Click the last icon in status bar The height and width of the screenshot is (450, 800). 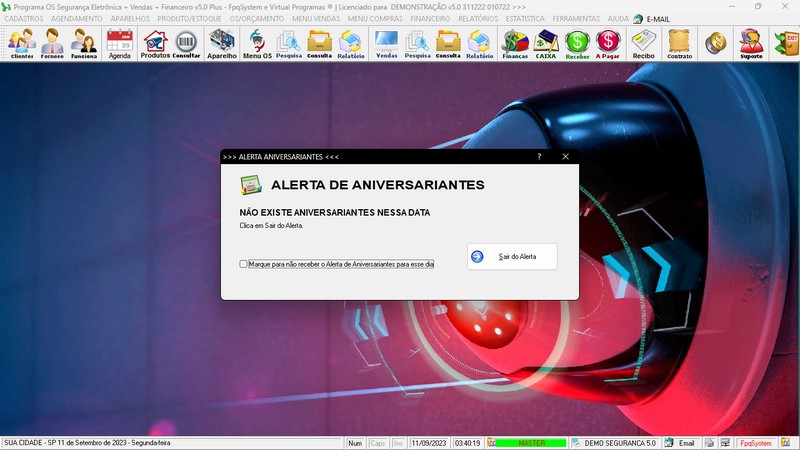tap(785, 443)
